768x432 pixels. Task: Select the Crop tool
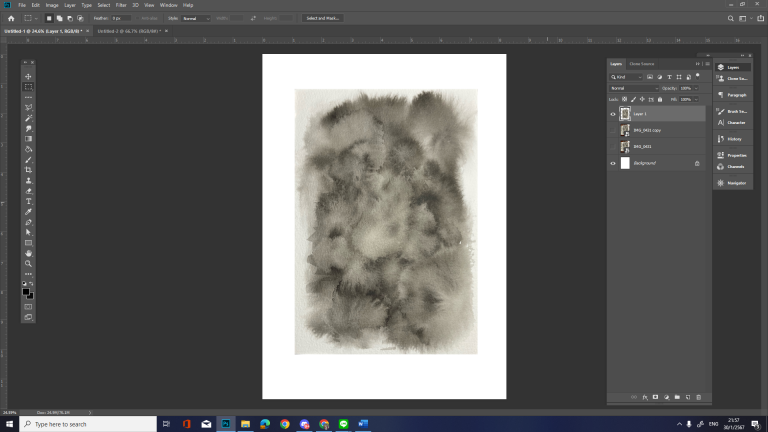click(28, 170)
